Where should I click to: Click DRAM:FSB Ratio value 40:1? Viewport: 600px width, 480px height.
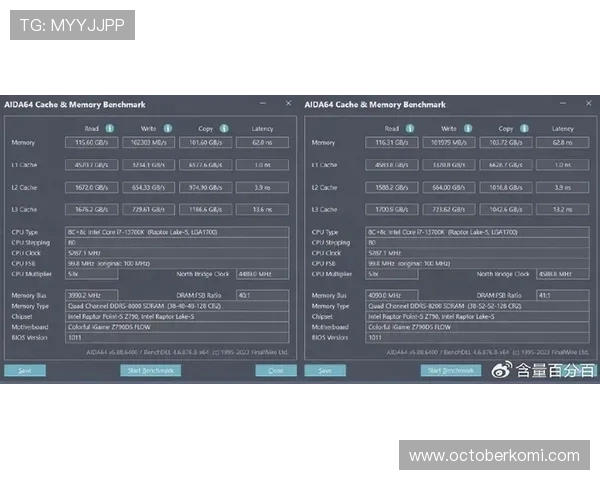click(262, 296)
